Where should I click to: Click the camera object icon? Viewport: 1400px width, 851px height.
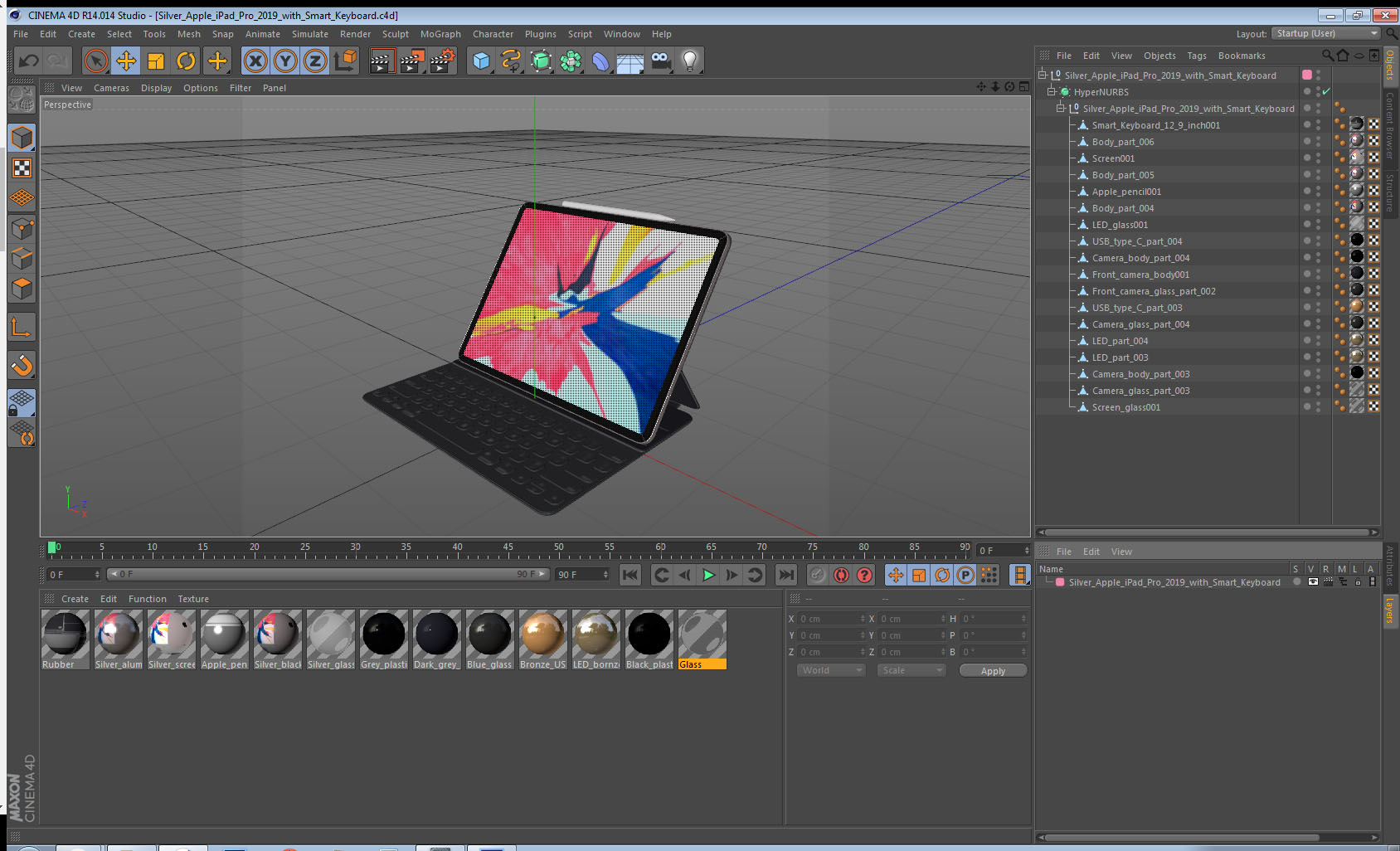[x=660, y=61]
